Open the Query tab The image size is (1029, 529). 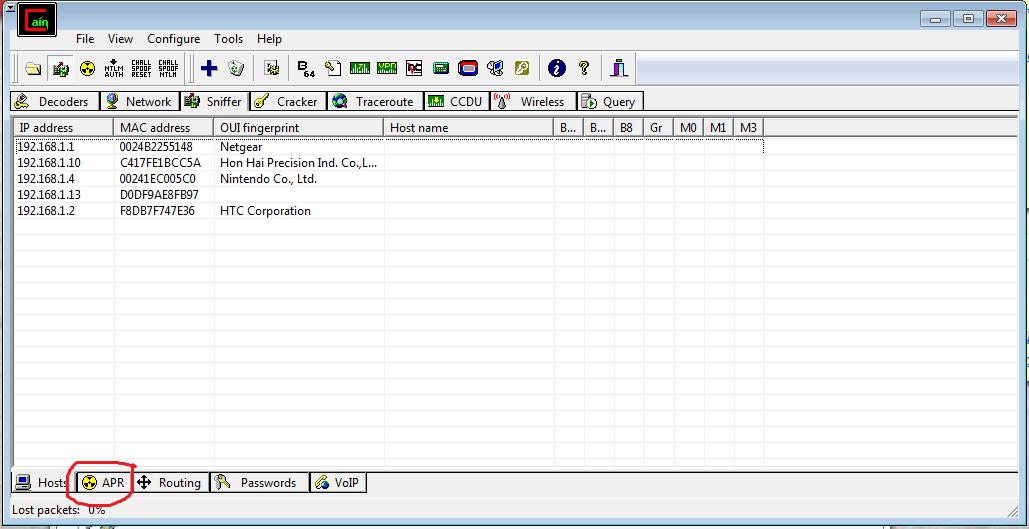click(610, 102)
